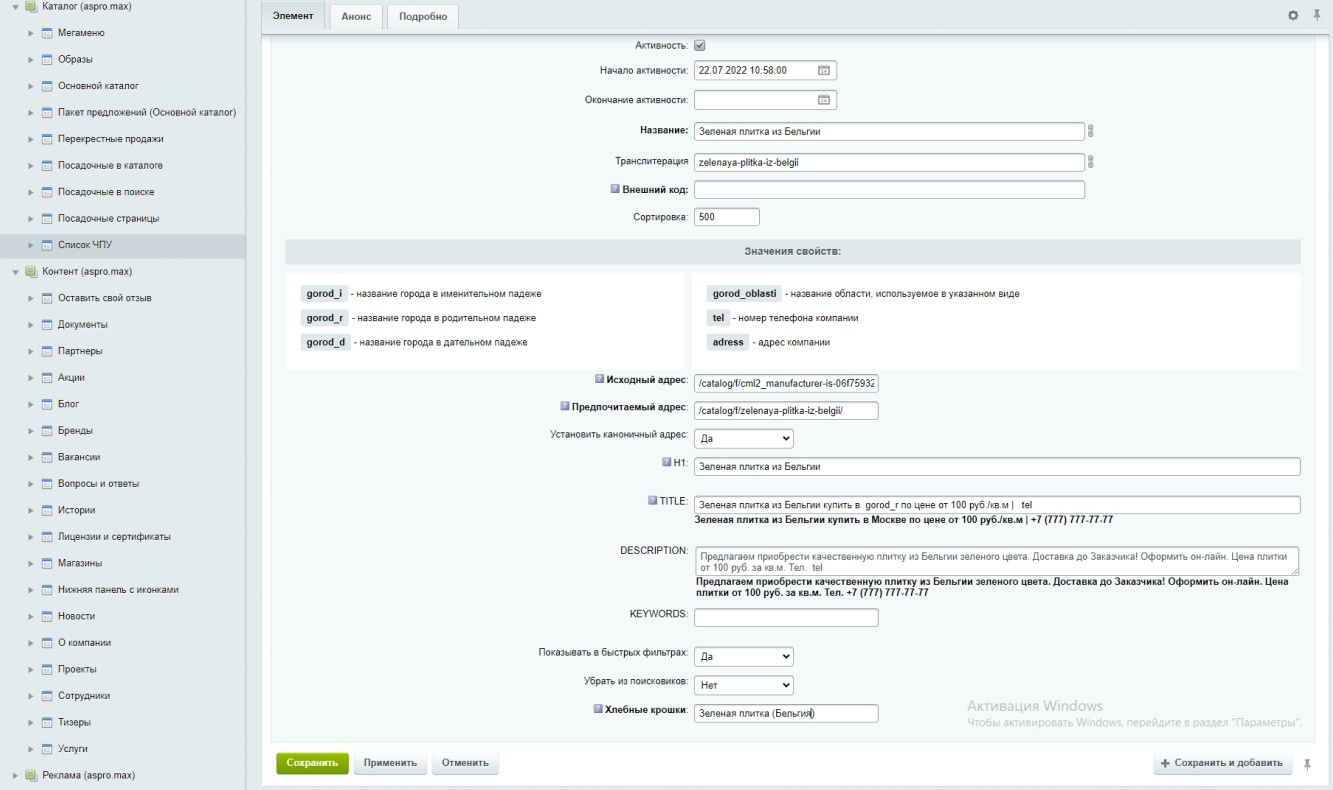
Task: Open the Убрать из поисковиков dropdown
Action: [743, 685]
